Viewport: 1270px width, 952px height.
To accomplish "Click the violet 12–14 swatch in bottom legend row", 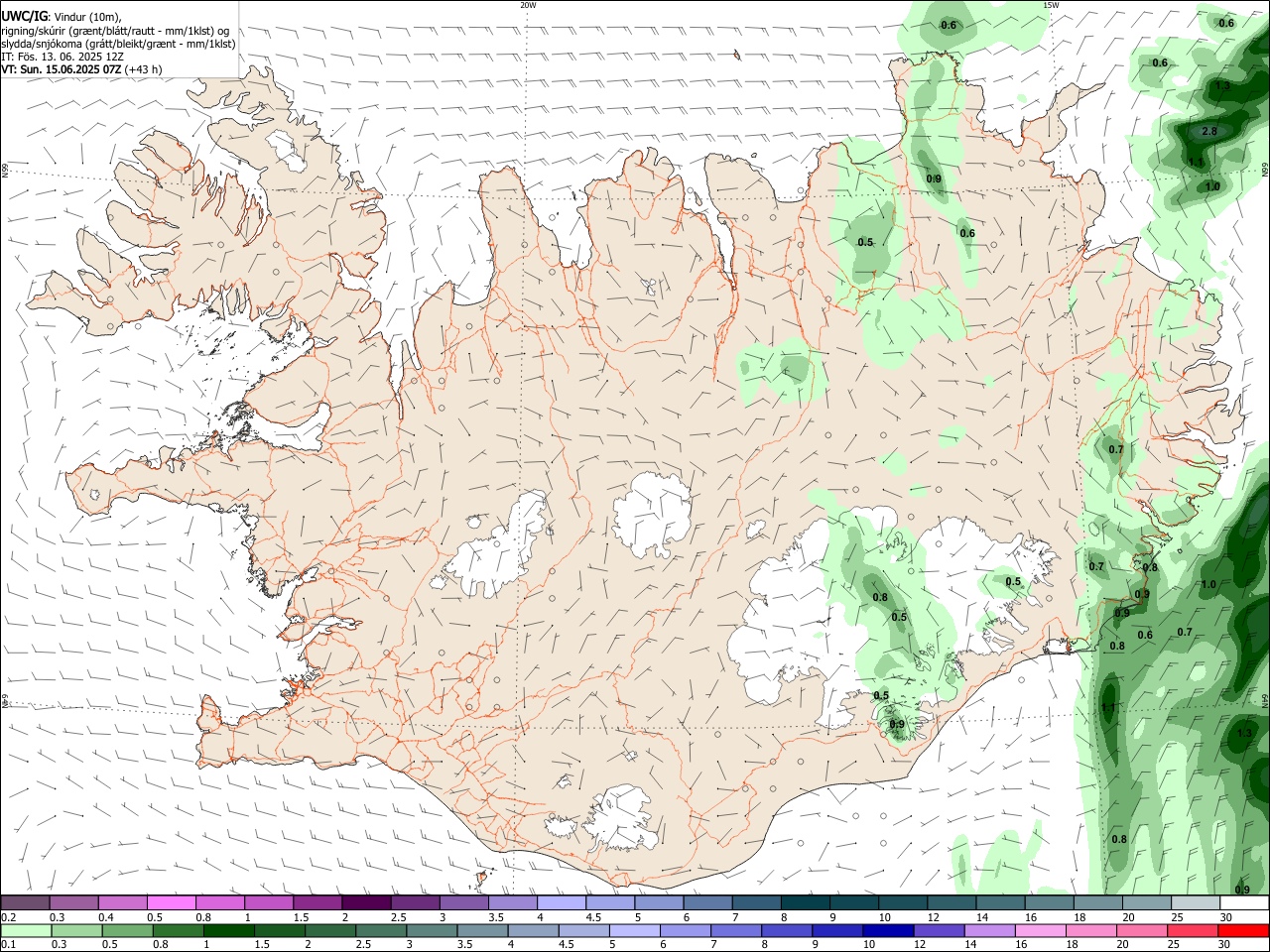I will (940, 930).
